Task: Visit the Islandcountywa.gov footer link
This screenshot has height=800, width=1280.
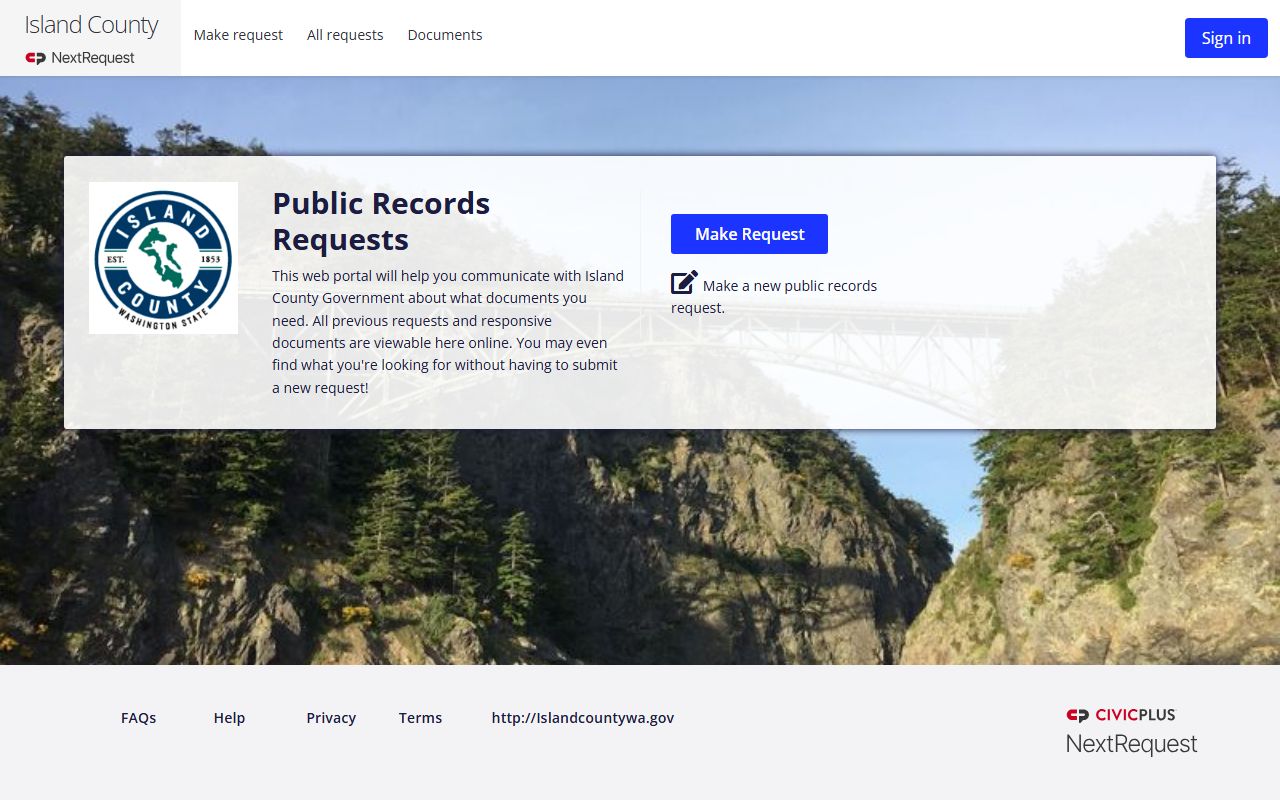Action: 583,718
